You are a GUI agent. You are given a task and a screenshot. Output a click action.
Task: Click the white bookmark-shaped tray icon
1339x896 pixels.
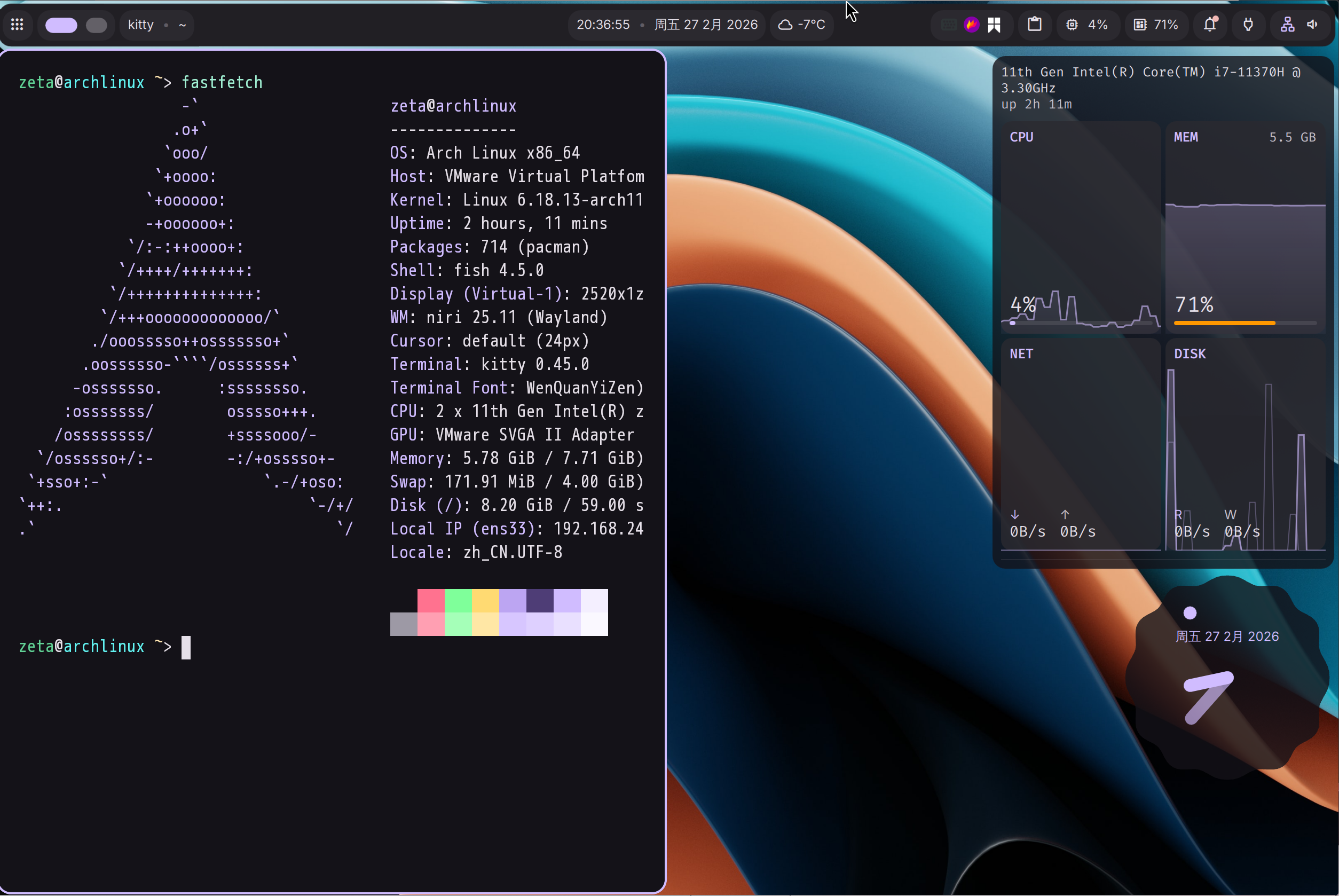[x=994, y=25]
